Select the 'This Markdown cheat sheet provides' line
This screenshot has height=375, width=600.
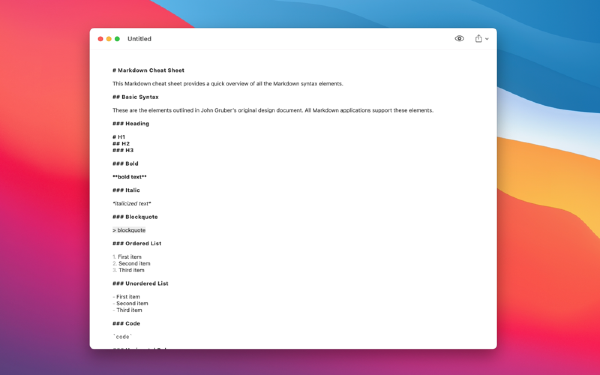(228, 84)
